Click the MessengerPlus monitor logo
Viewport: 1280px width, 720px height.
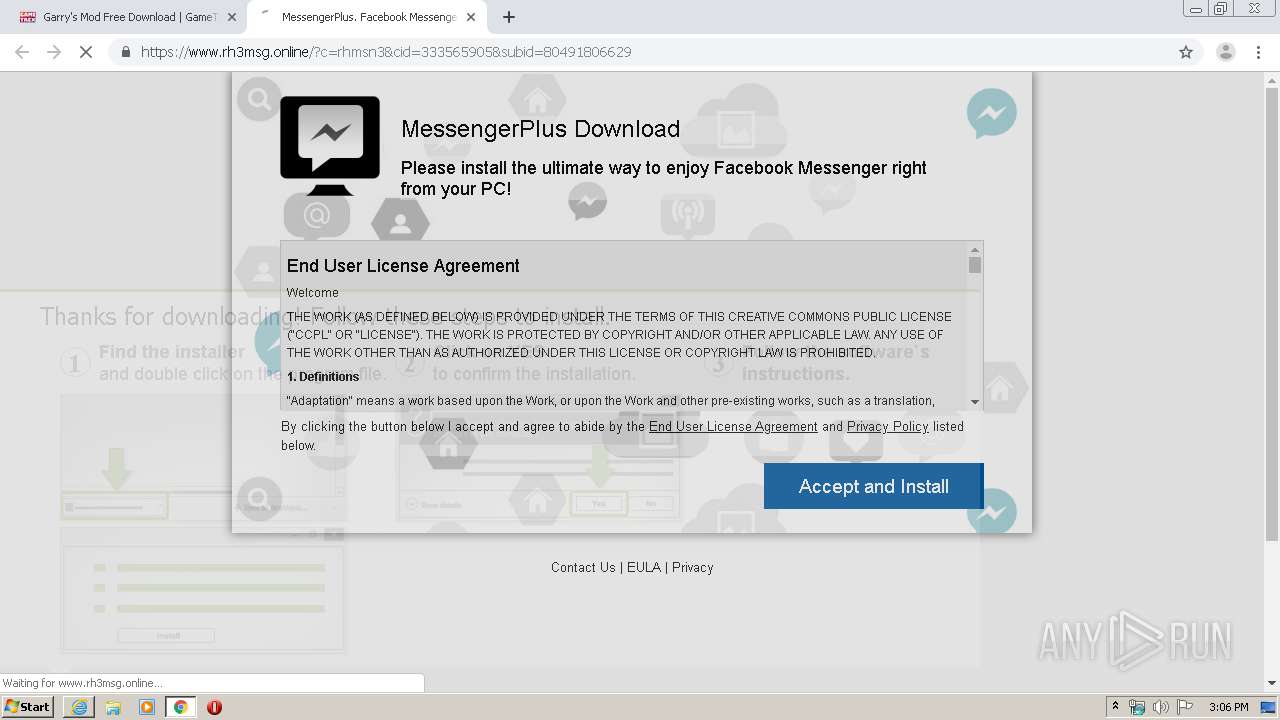329,146
